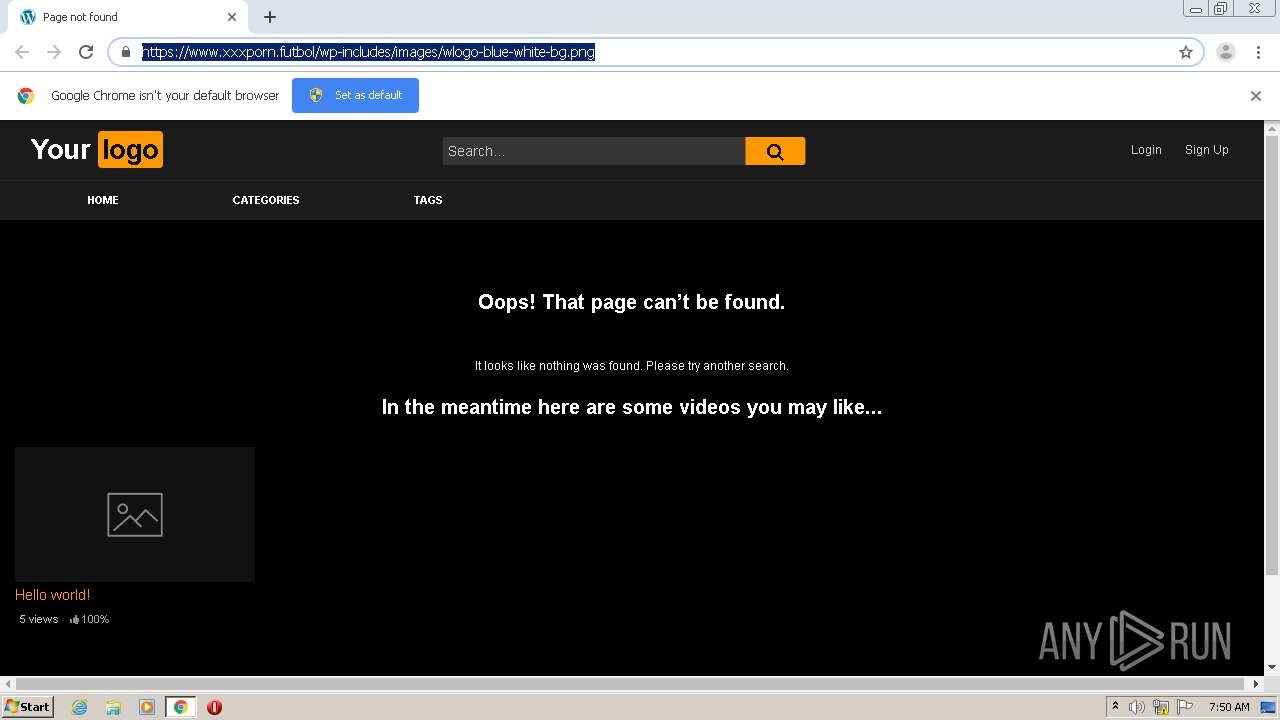1280x720 pixels.
Task: Open the Chrome three-dot menu
Action: coord(1258,52)
